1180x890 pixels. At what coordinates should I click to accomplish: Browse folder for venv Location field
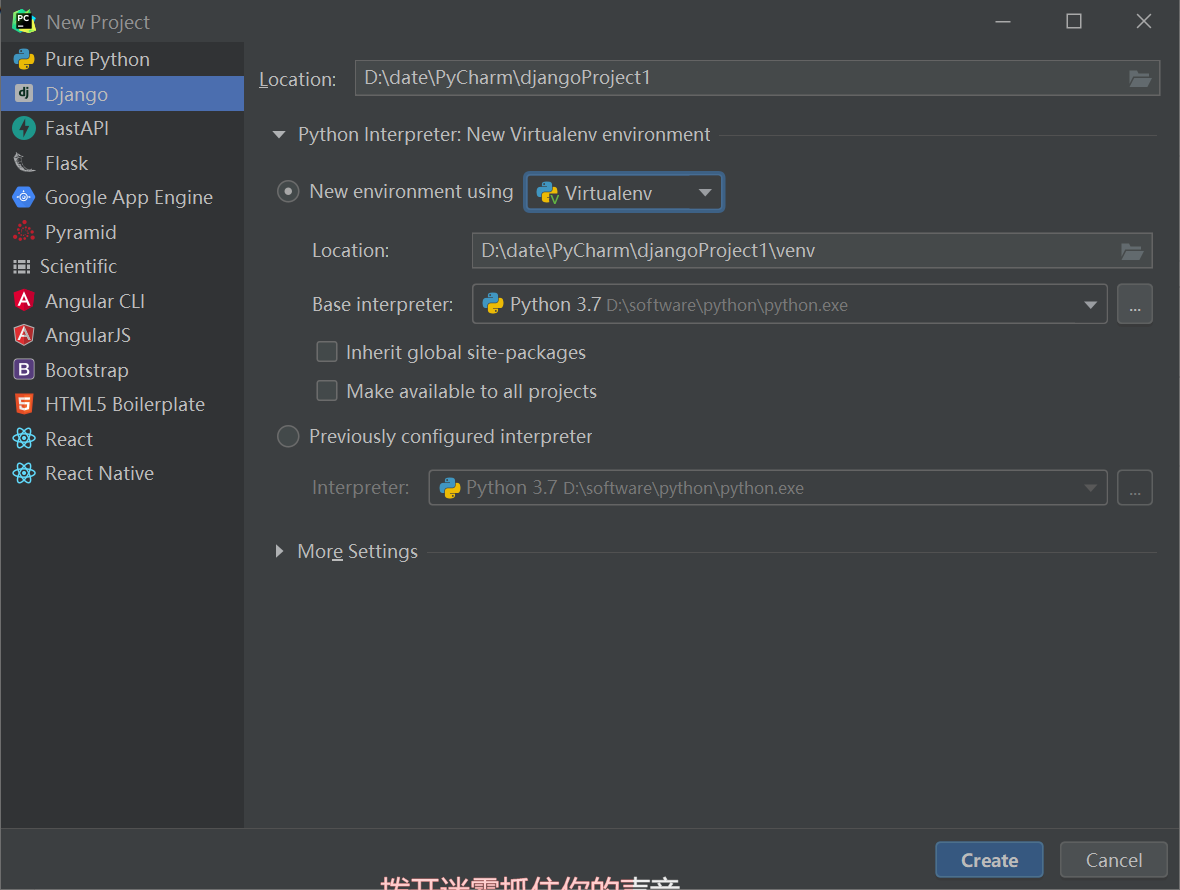pos(1133,251)
